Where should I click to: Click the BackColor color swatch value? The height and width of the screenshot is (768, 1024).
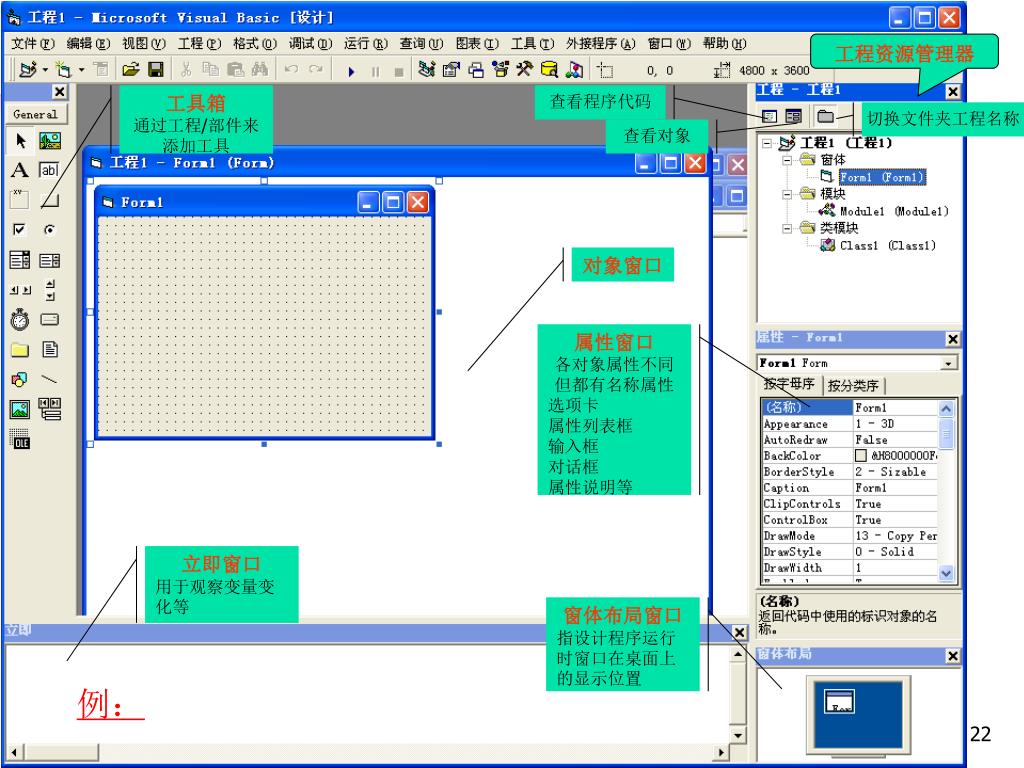pos(861,455)
